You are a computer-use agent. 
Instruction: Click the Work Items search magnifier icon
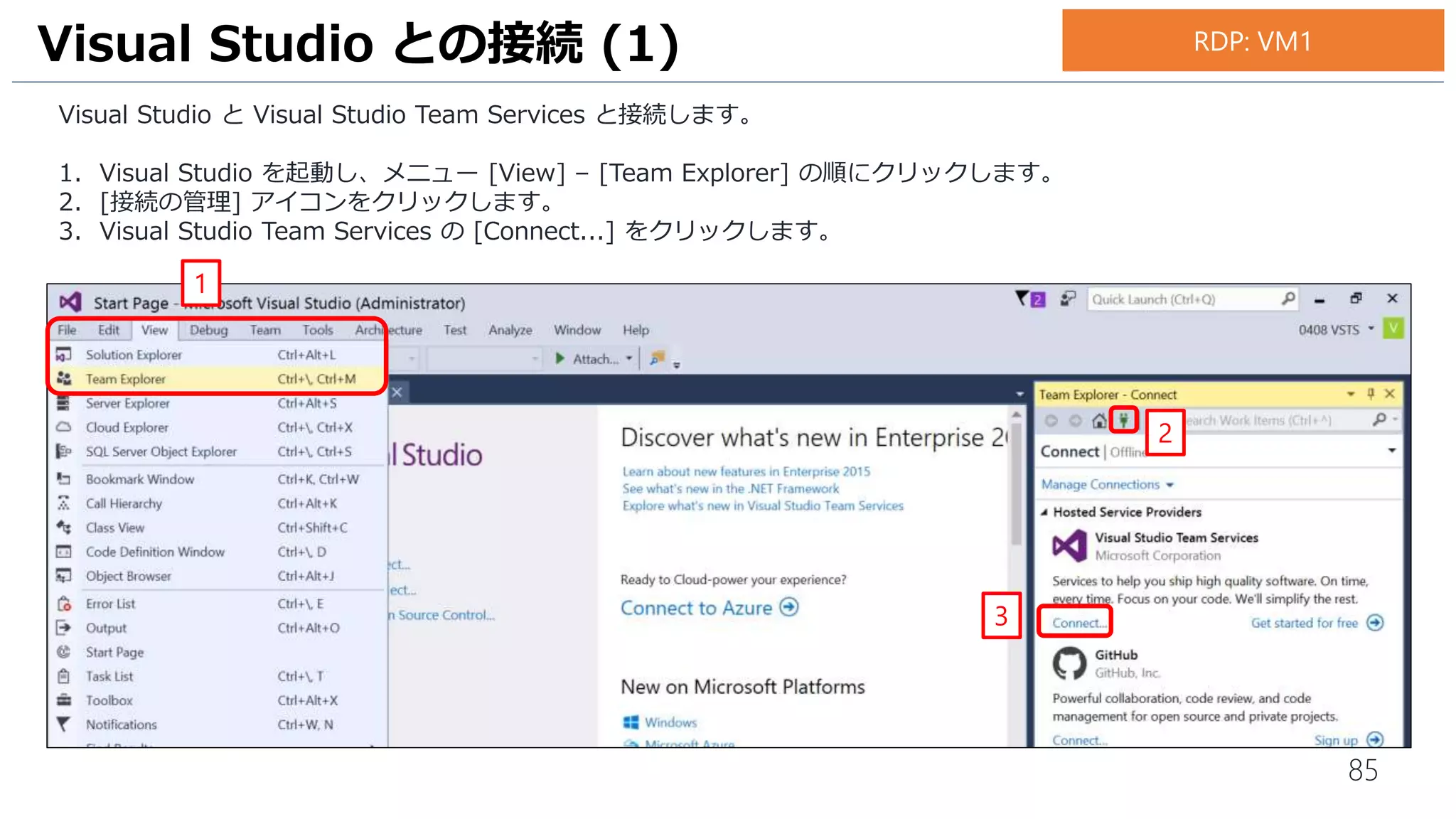1380,419
